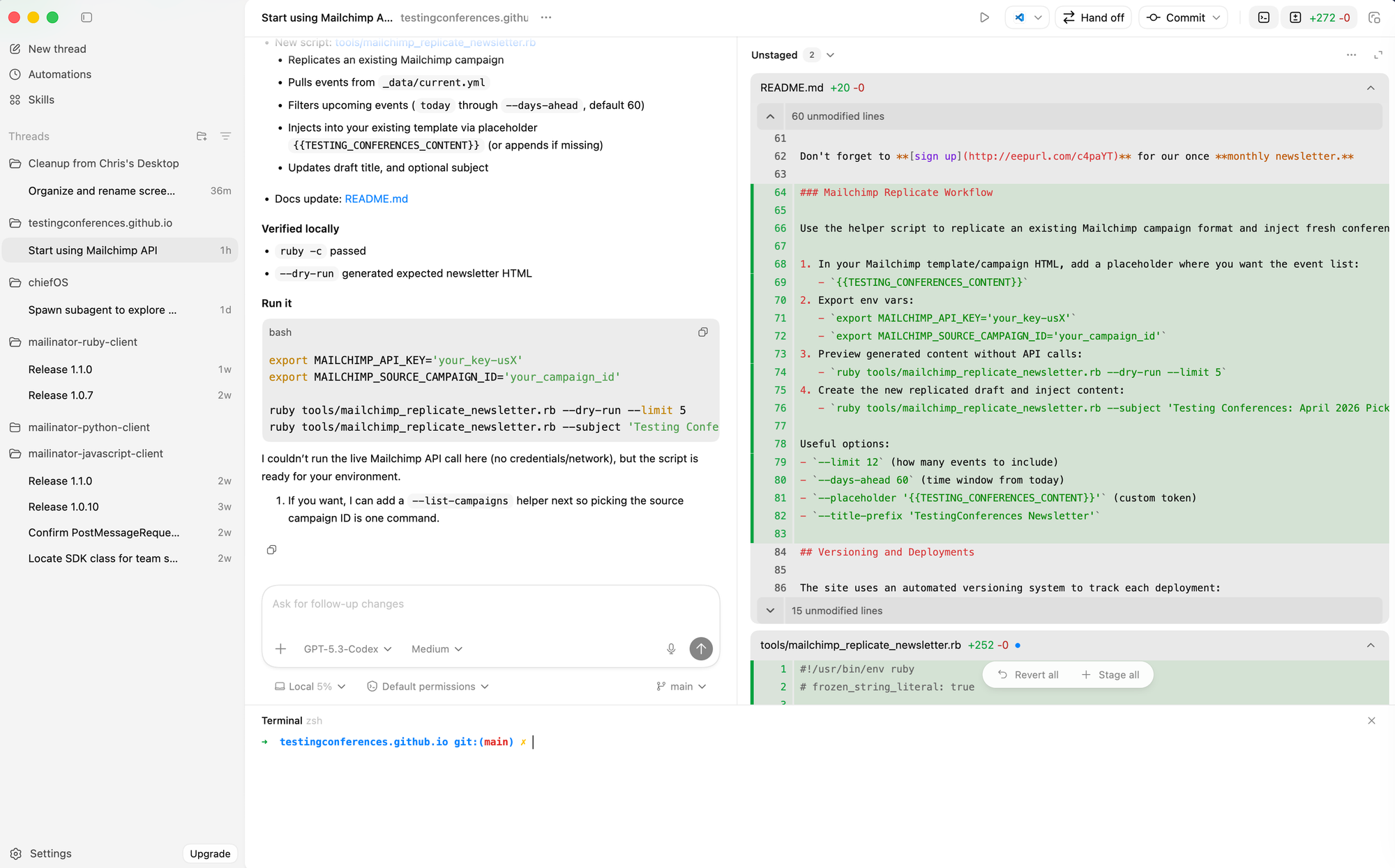Click the follow-up changes input field
1395x868 pixels.
490,604
